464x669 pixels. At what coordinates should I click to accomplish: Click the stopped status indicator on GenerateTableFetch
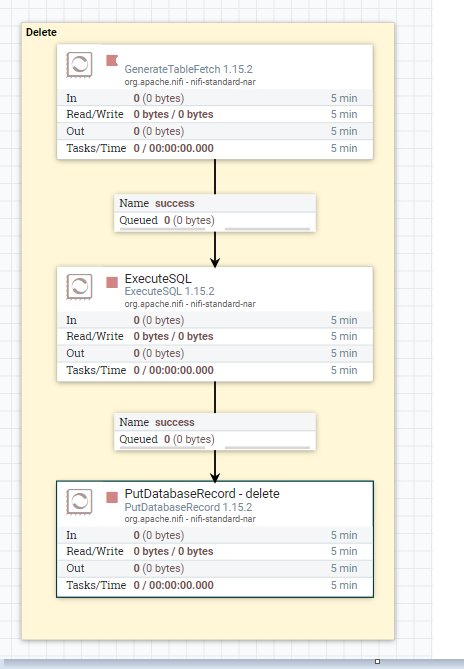coord(112,61)
